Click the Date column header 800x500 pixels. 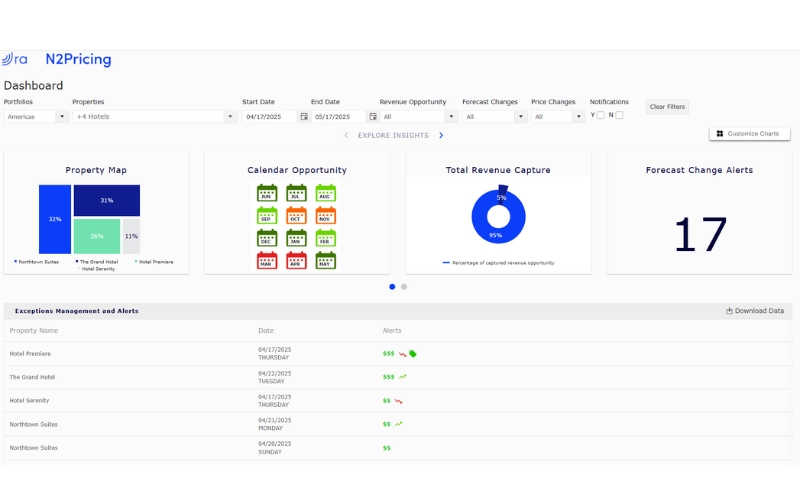266,331
